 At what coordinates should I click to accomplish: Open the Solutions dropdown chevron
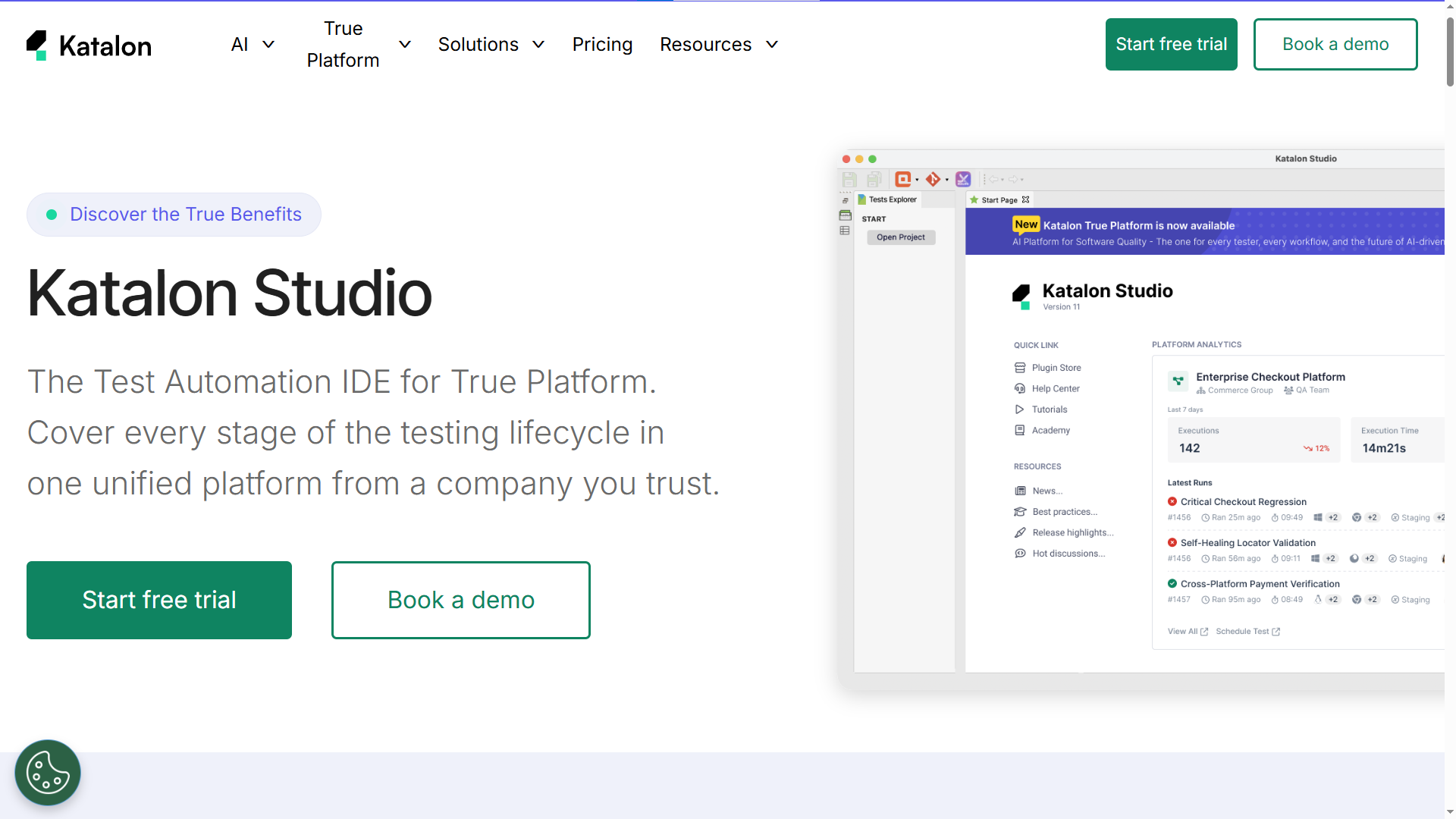tap(538, 45)
